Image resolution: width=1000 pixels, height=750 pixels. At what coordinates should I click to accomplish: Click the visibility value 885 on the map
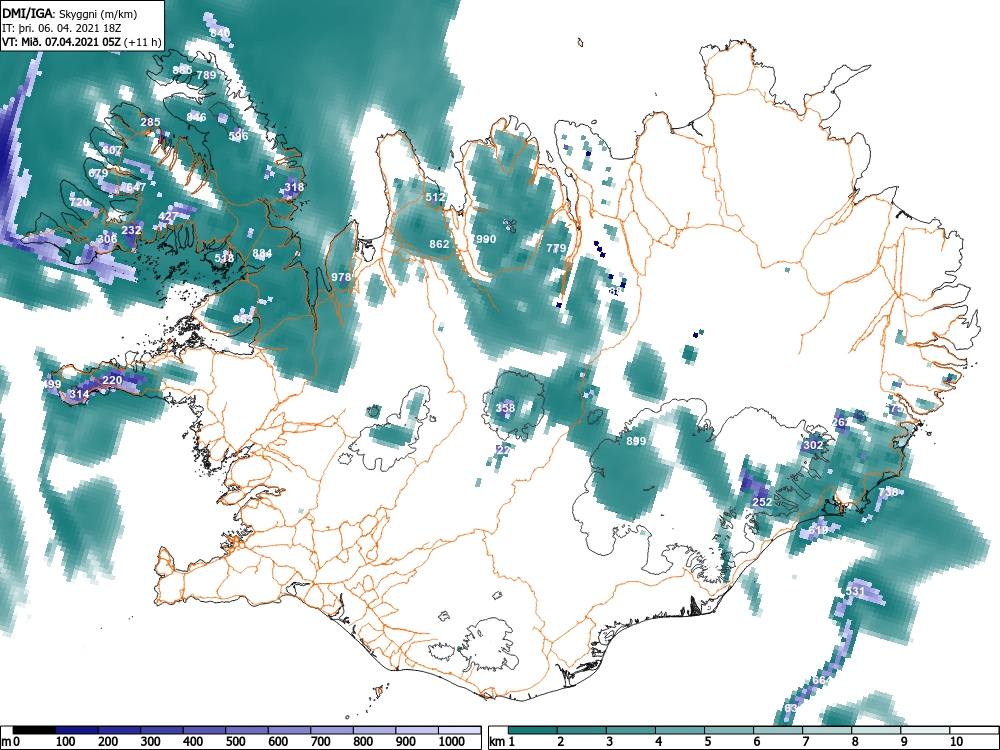(x=182, y=70)
